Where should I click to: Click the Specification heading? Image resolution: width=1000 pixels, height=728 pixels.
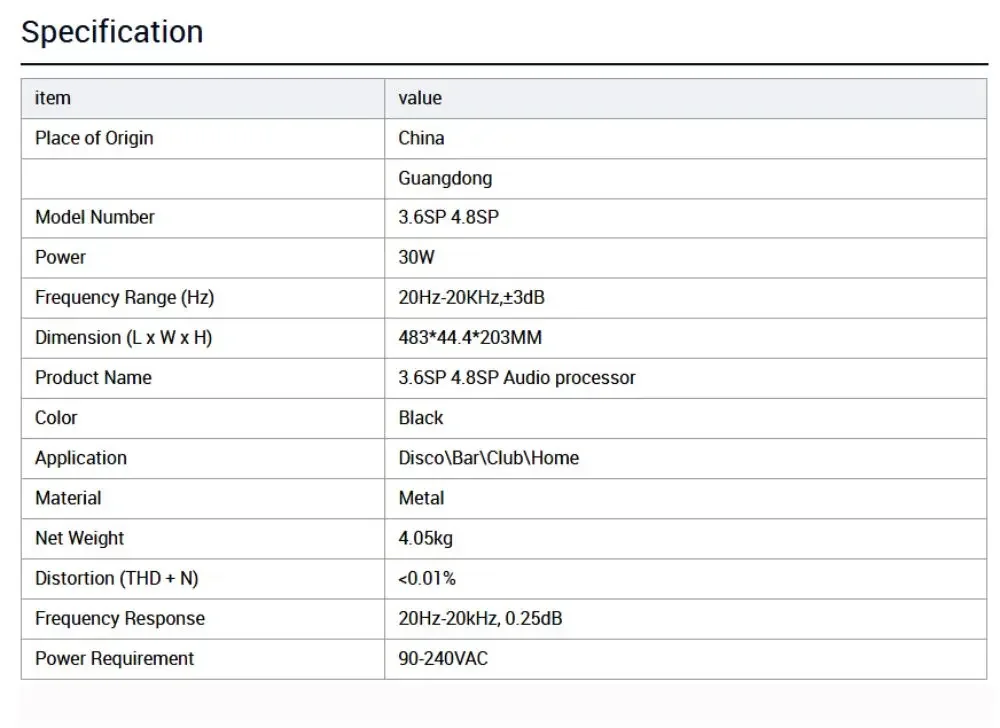point(112,32)
